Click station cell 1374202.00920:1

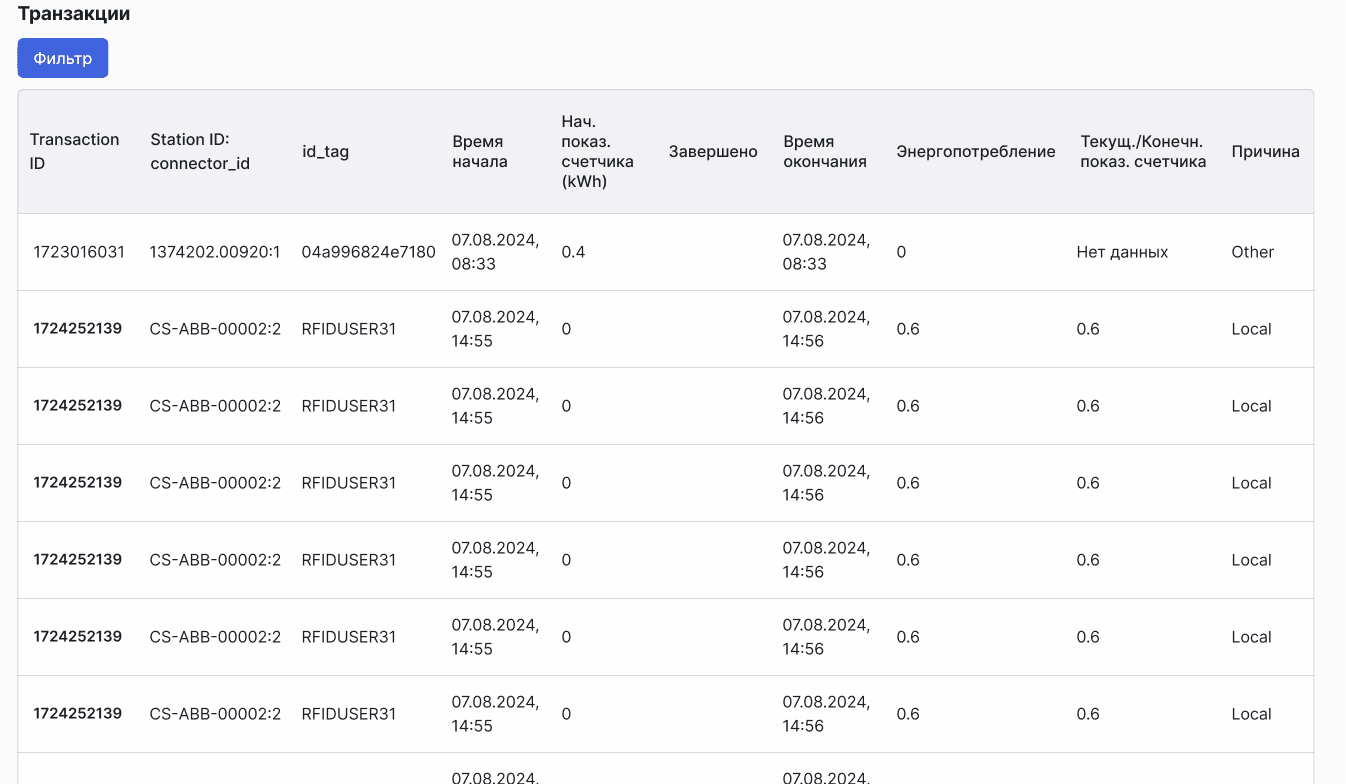(215, 252)
